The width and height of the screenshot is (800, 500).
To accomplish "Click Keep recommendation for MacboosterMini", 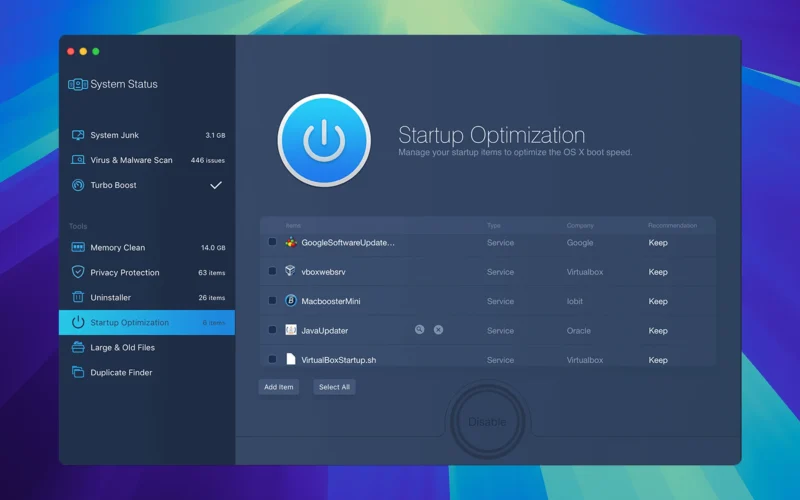I will point(658,301).
